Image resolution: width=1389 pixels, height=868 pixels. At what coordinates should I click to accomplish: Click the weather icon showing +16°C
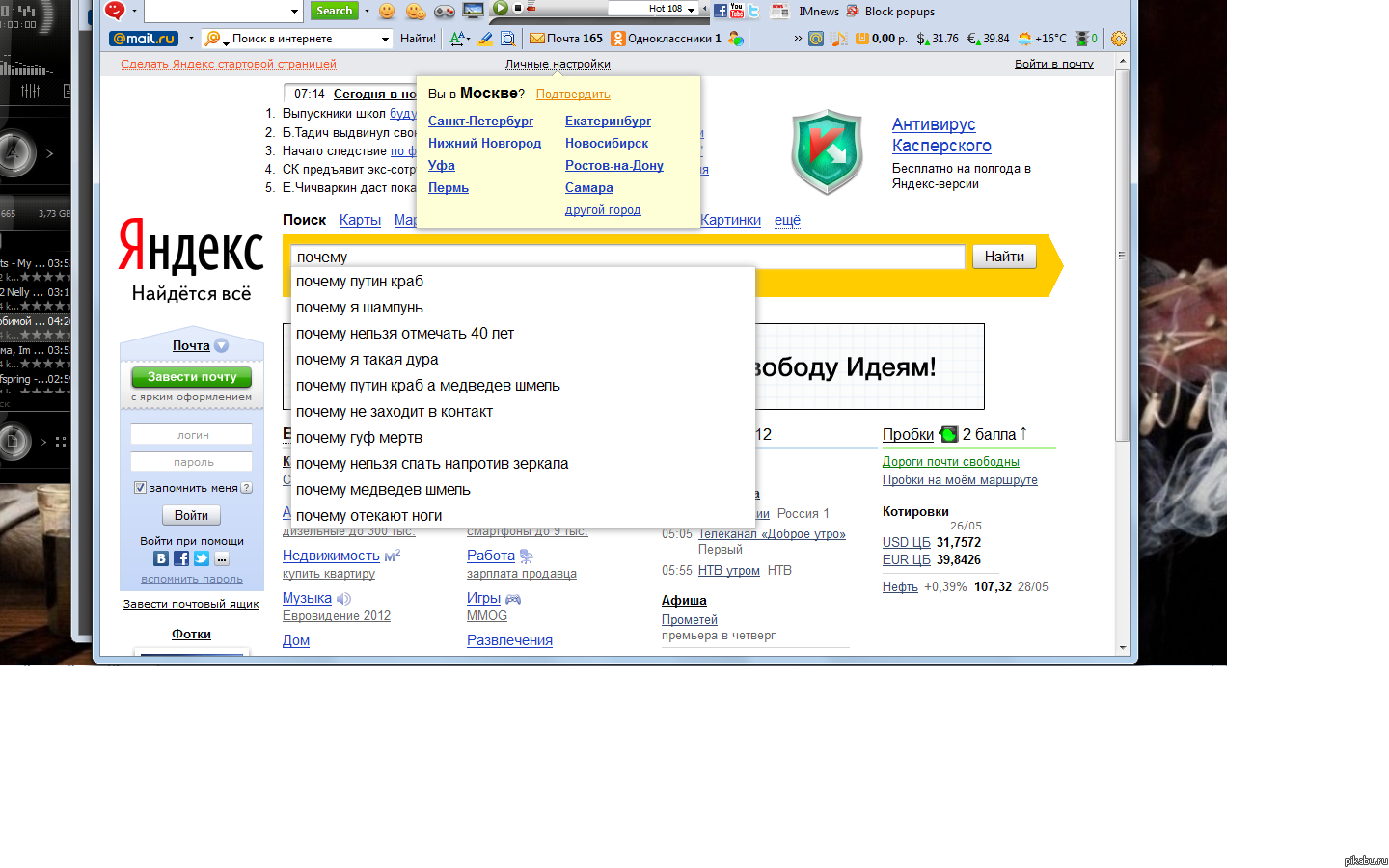(x=1024, y=39)
